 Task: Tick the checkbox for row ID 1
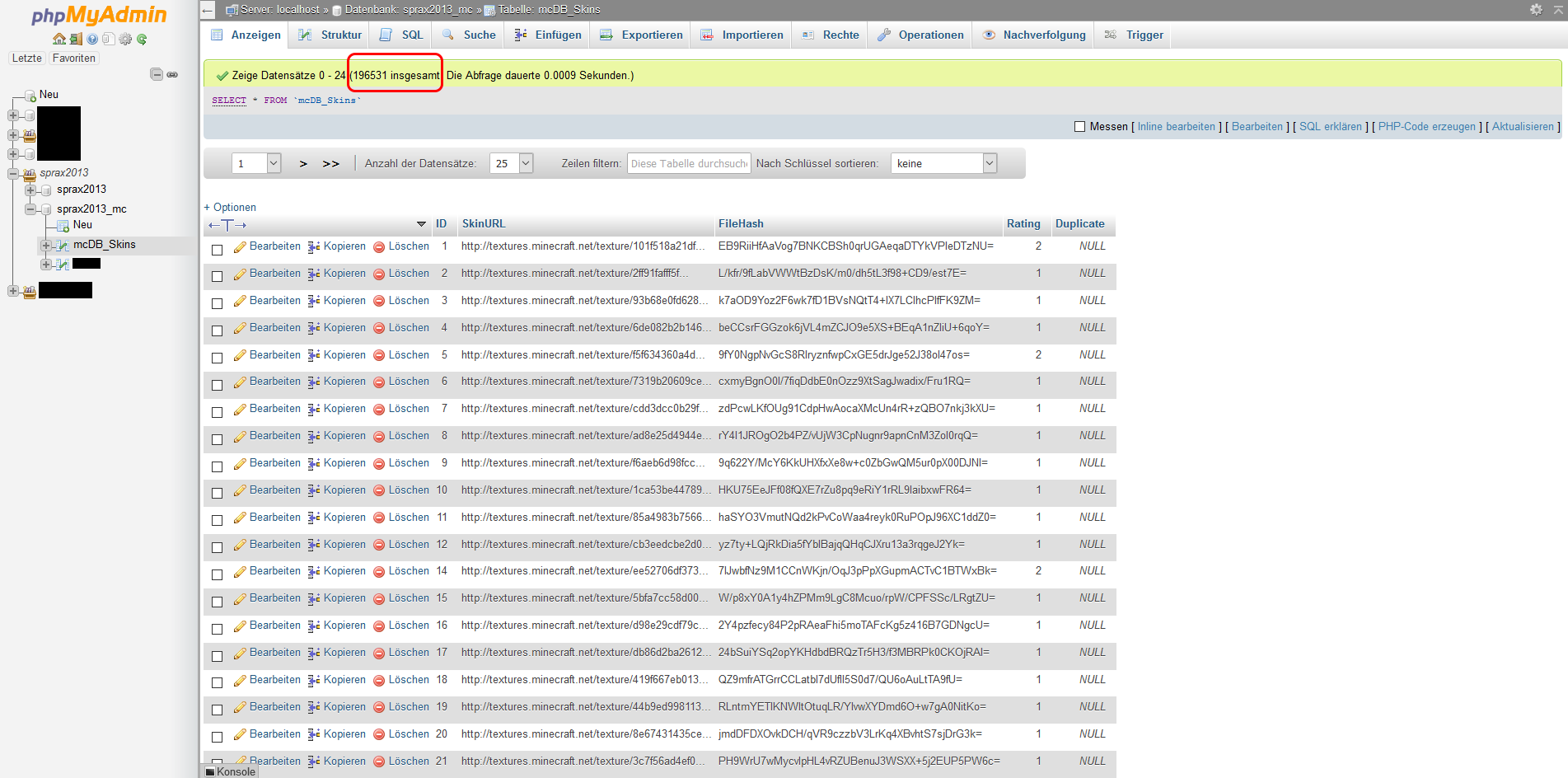(x=218, y=249)
